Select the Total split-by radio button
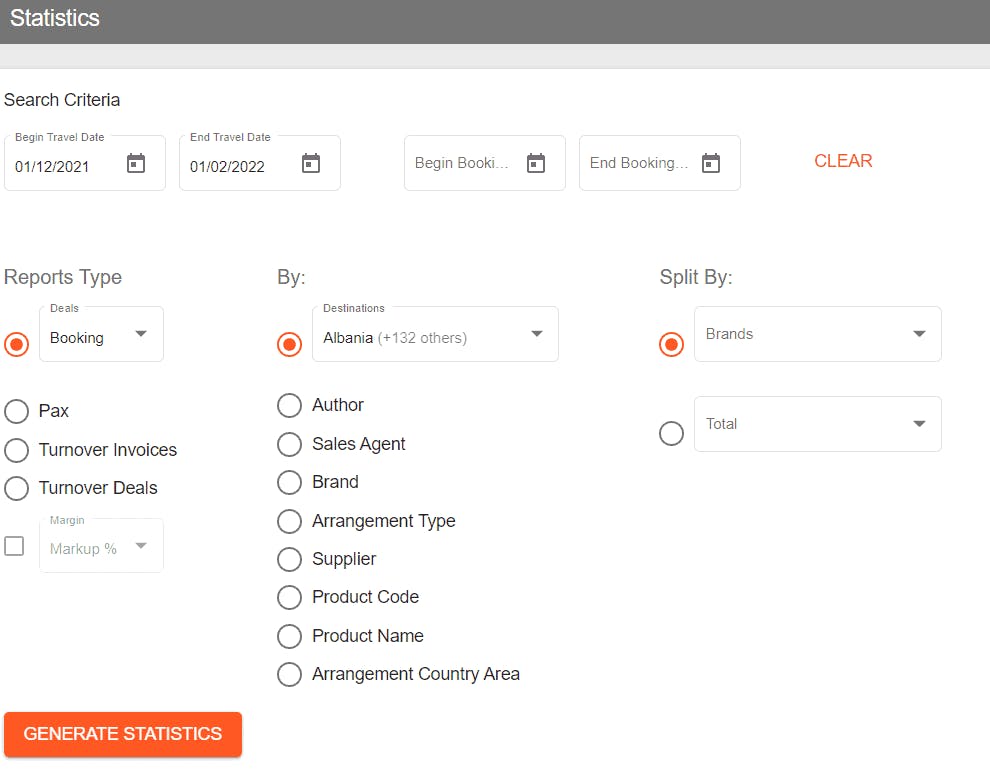This screenshot has height=780, width=990. [672, 434]
